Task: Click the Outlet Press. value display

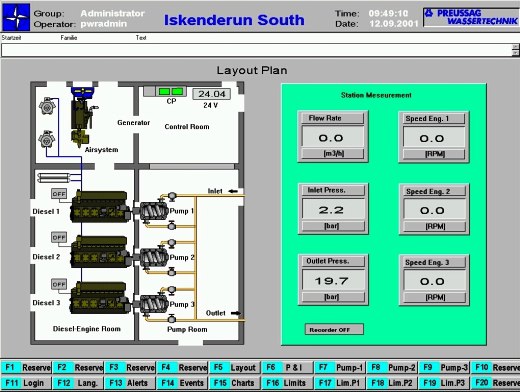Action: point(333,281)
